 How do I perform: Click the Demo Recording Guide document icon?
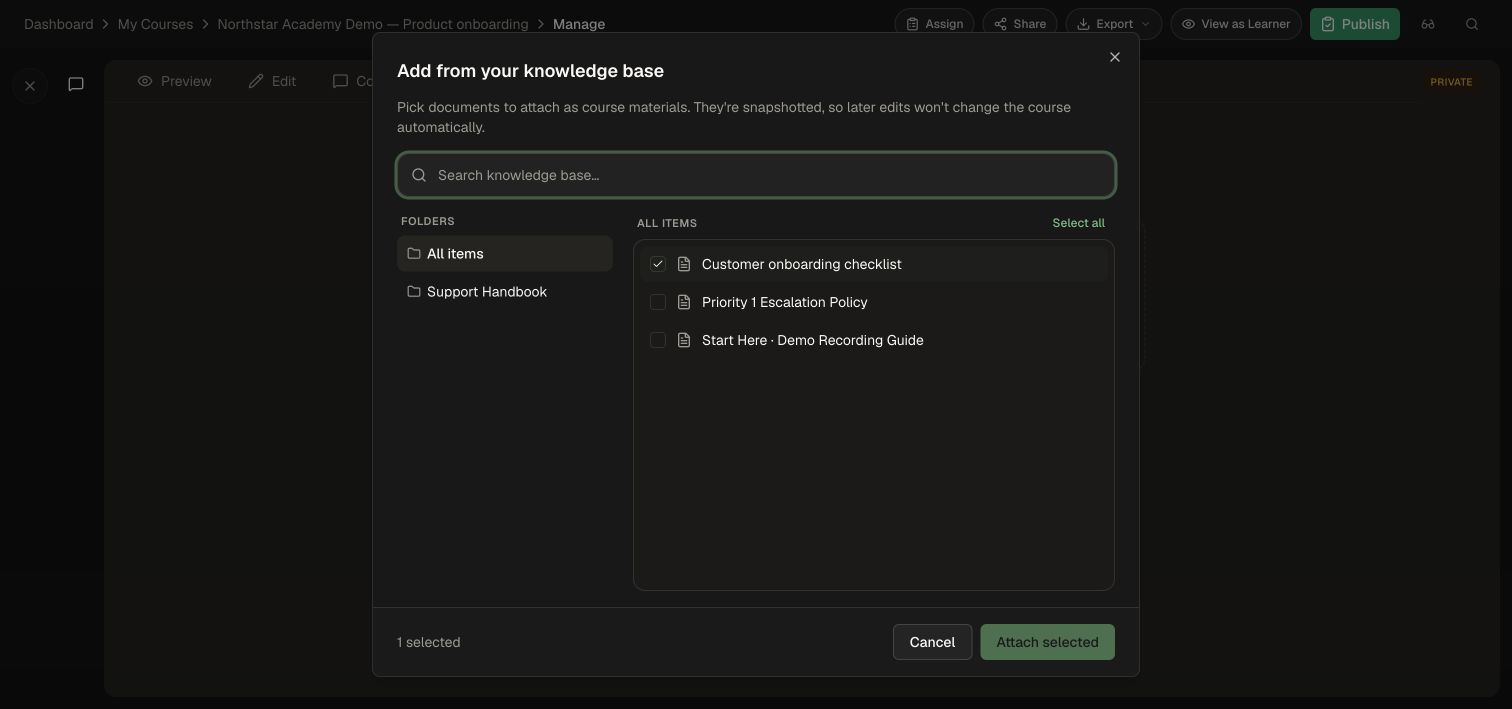click(x=684, y=340)
